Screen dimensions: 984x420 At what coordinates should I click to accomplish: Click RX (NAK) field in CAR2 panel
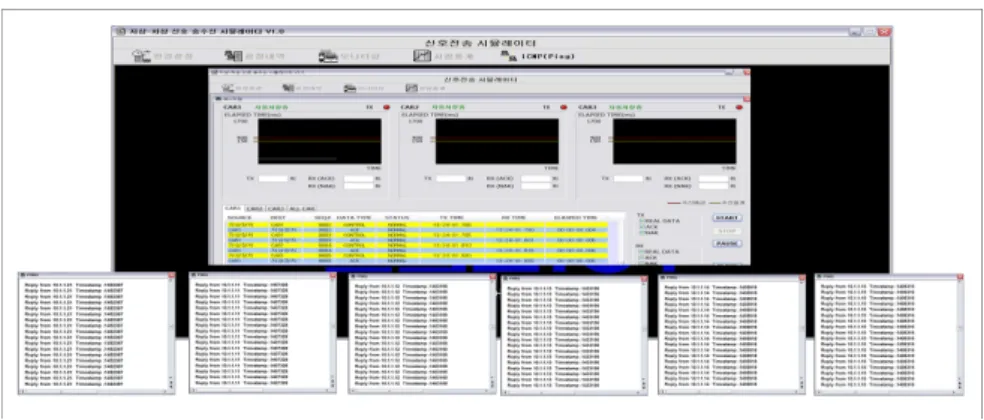click(536, 186)
